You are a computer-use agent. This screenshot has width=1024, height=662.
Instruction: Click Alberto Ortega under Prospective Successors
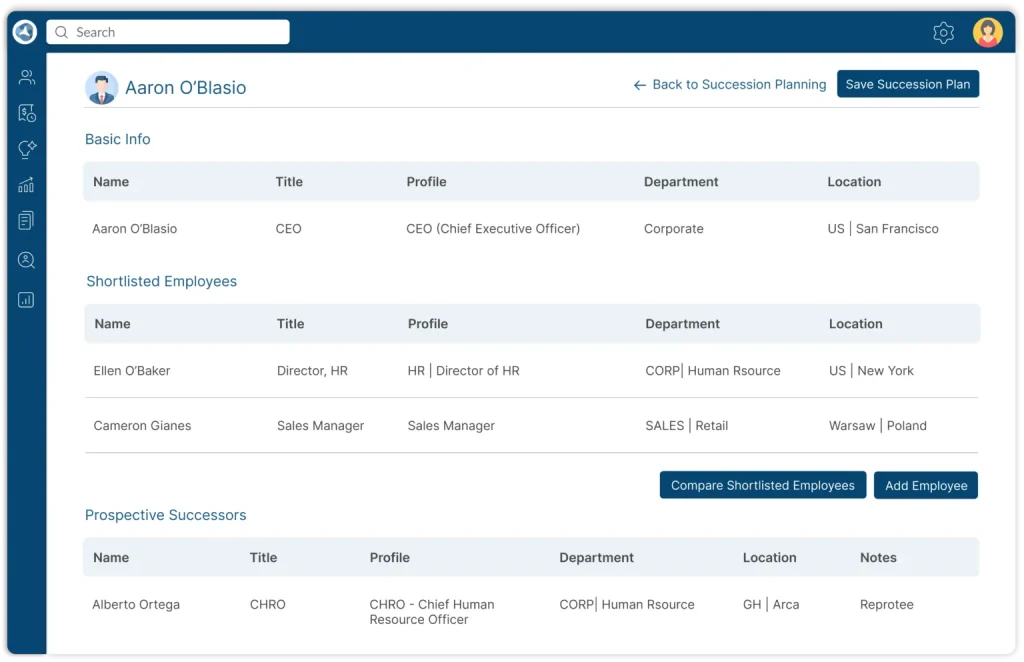(135, 604)
